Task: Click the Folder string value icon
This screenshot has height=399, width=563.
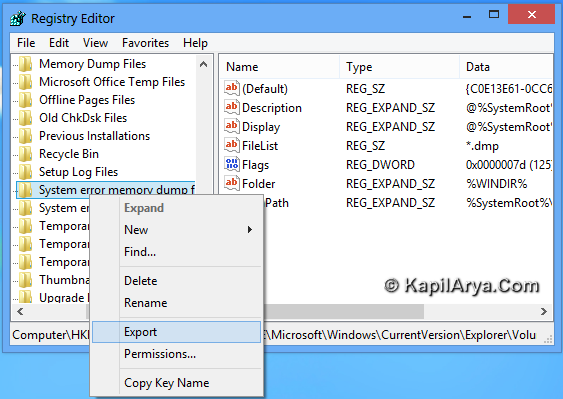Action: pos(232,183)
